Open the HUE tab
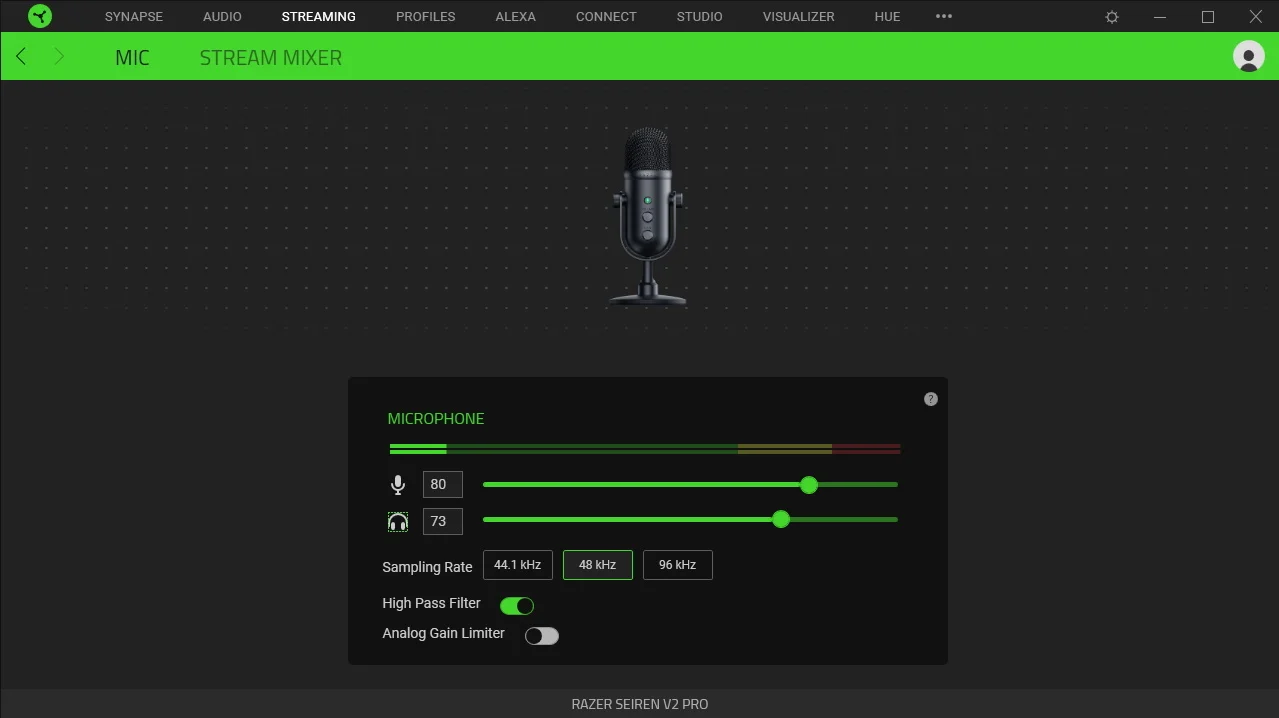Viewport: 1279px width, 718px height. tap(887, 17)
